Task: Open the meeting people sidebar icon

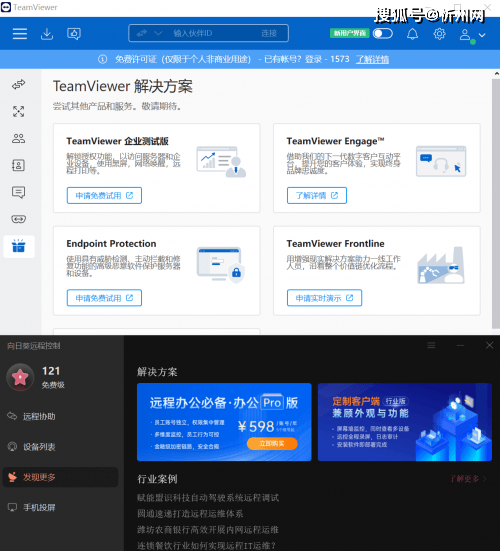Action: pyautogui.click(x=19, y=138)
